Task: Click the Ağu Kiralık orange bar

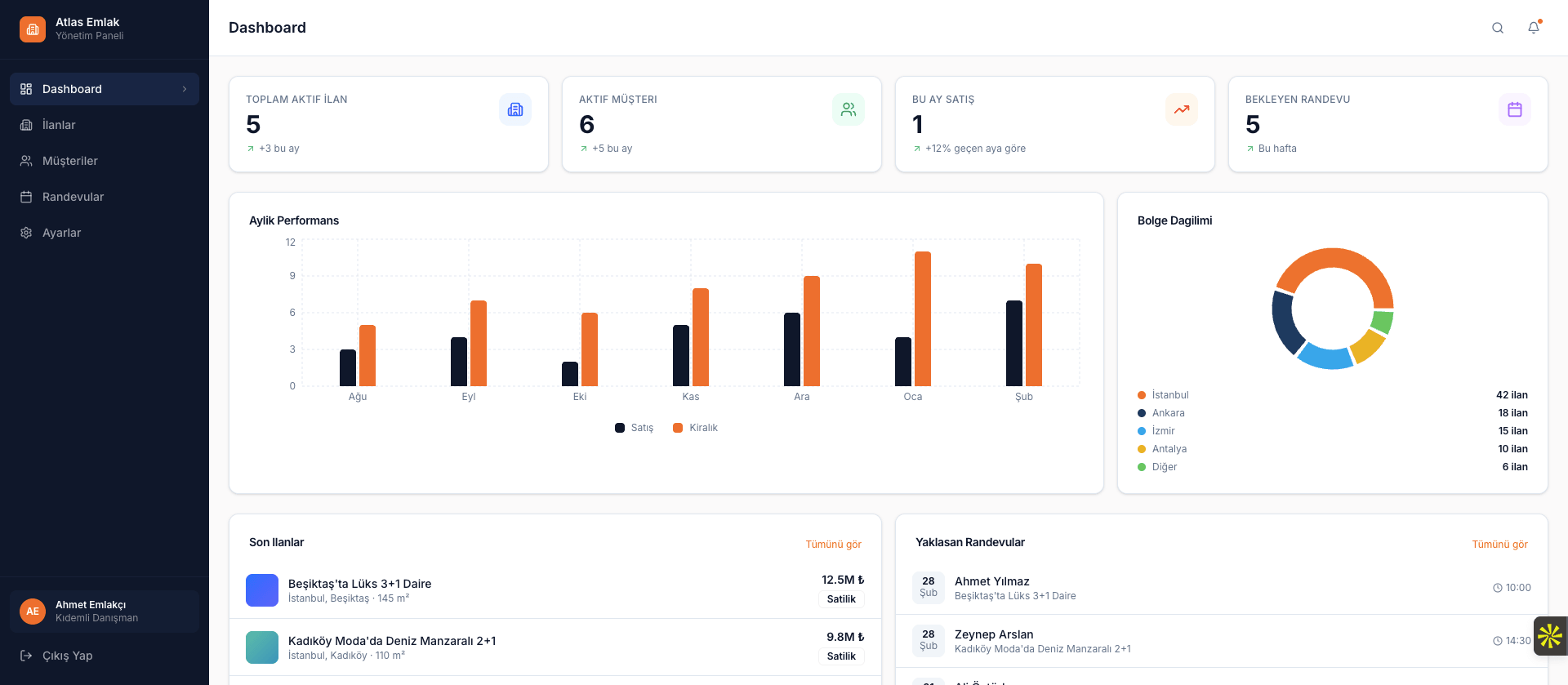Action: coord(367,356)
